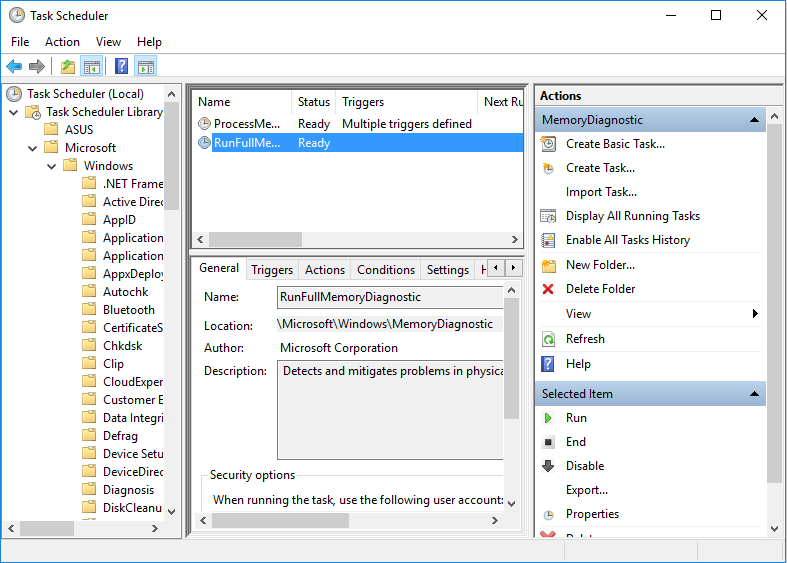Click the Display All Running Tasks icon
This screenshot has height=563, width=787.
(x=548, y=216)
